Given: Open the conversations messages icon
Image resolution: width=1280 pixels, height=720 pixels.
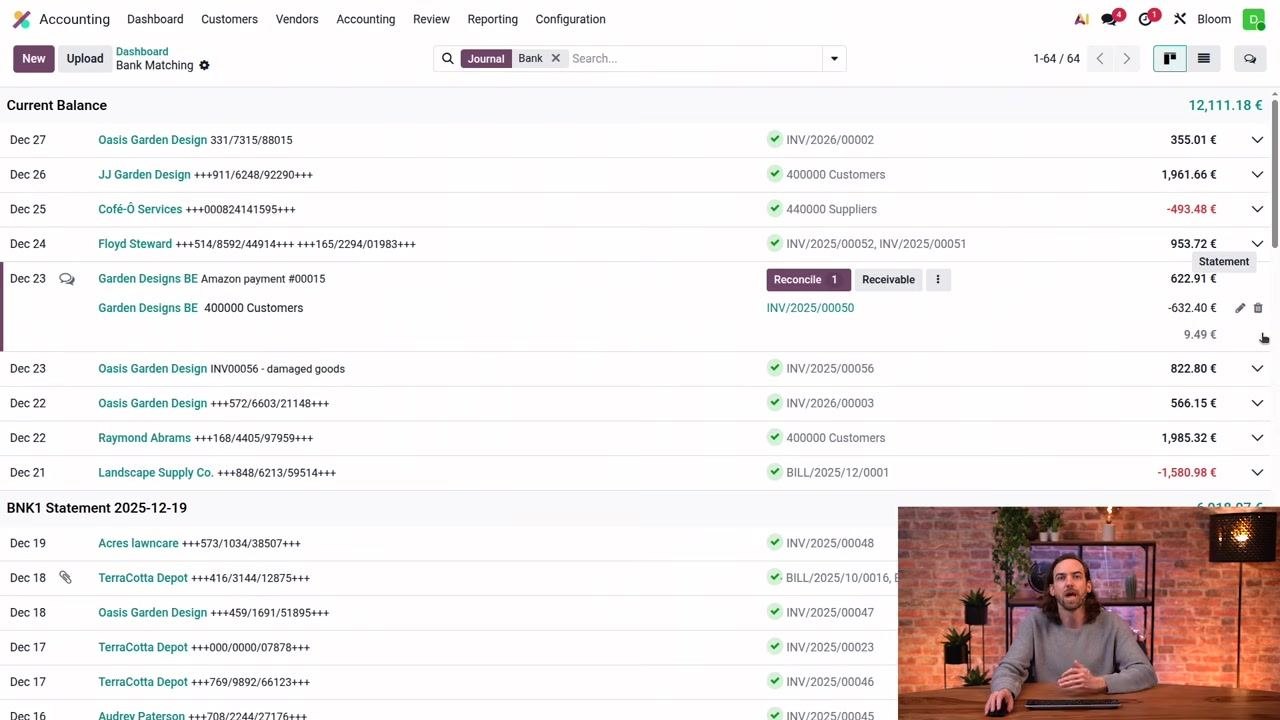Looking at the screenshot, I should pos(1109,19).
